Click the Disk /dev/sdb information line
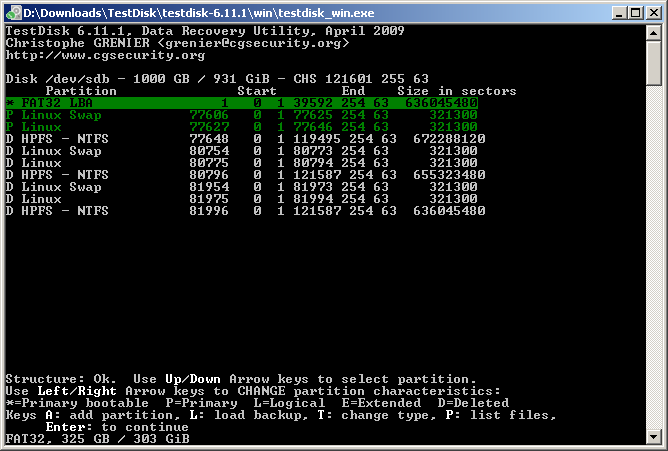 217,79
